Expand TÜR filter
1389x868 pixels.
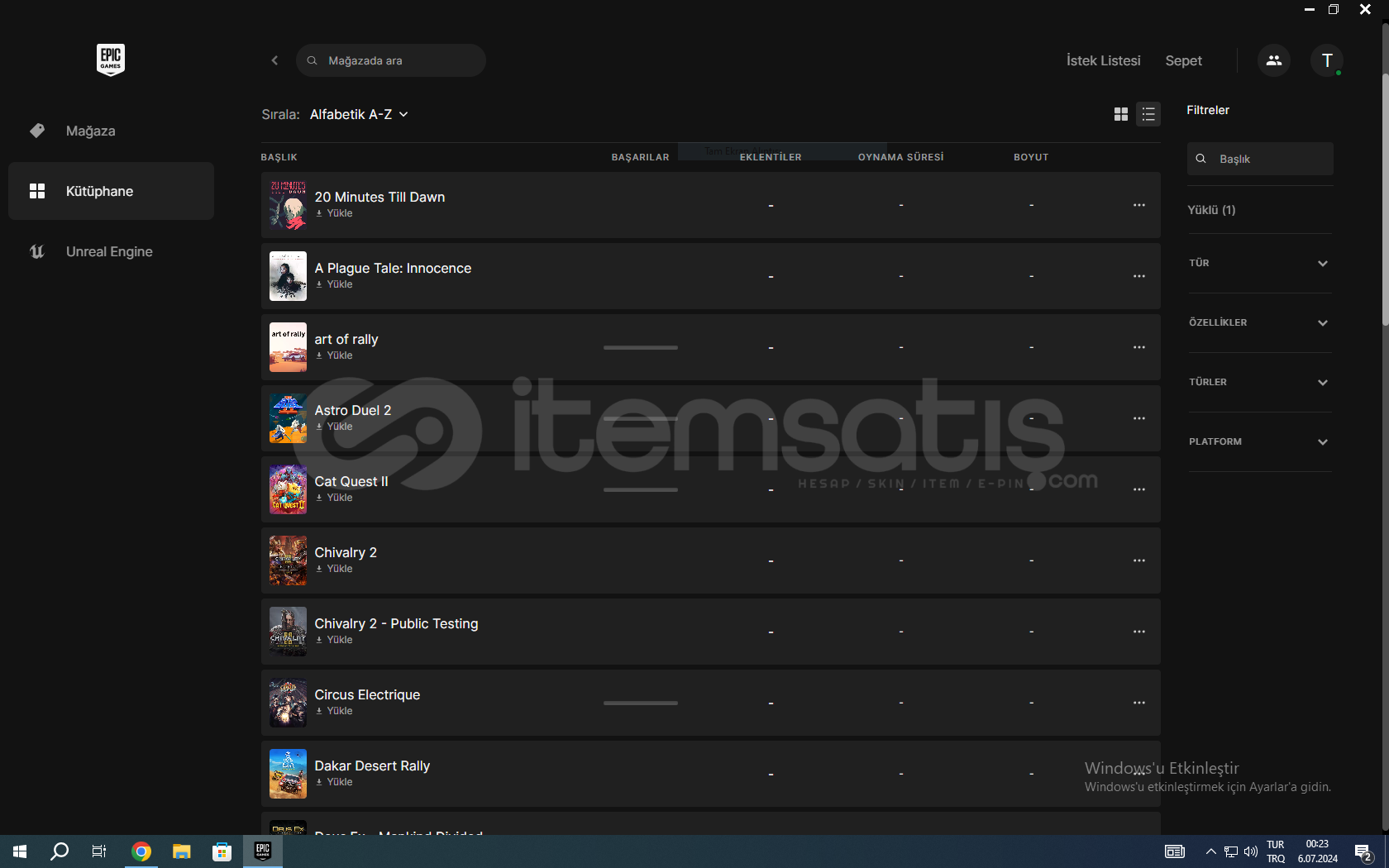1260,263
